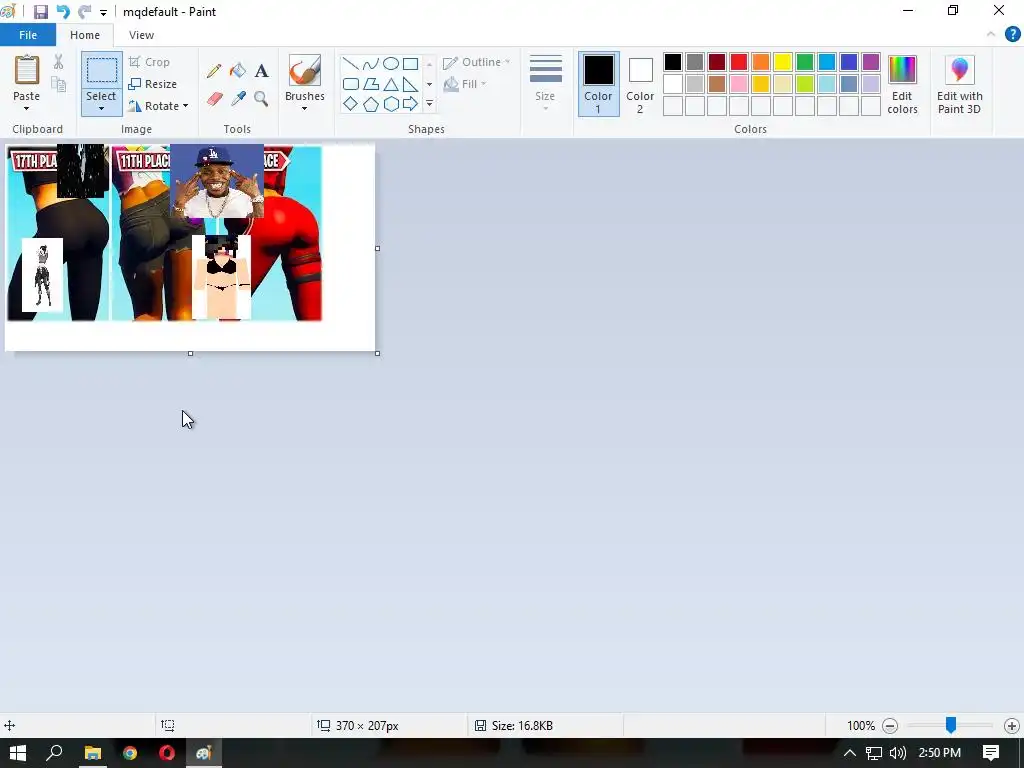Select the Fill with color bucket tool
This screenshot has height=768, width=1024.
[238, 71]
